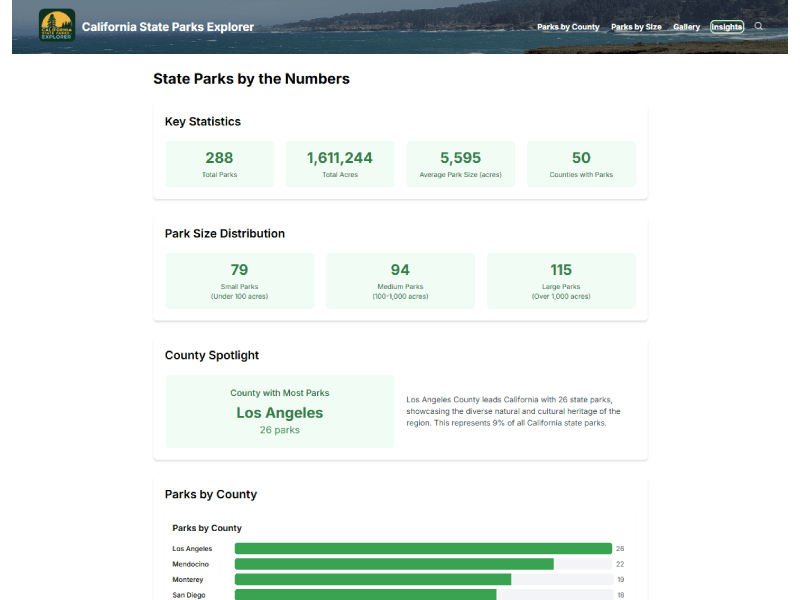Click the Average Park Size stat card
The height and width of the screenshot is (600, 800).
(460, 163)
